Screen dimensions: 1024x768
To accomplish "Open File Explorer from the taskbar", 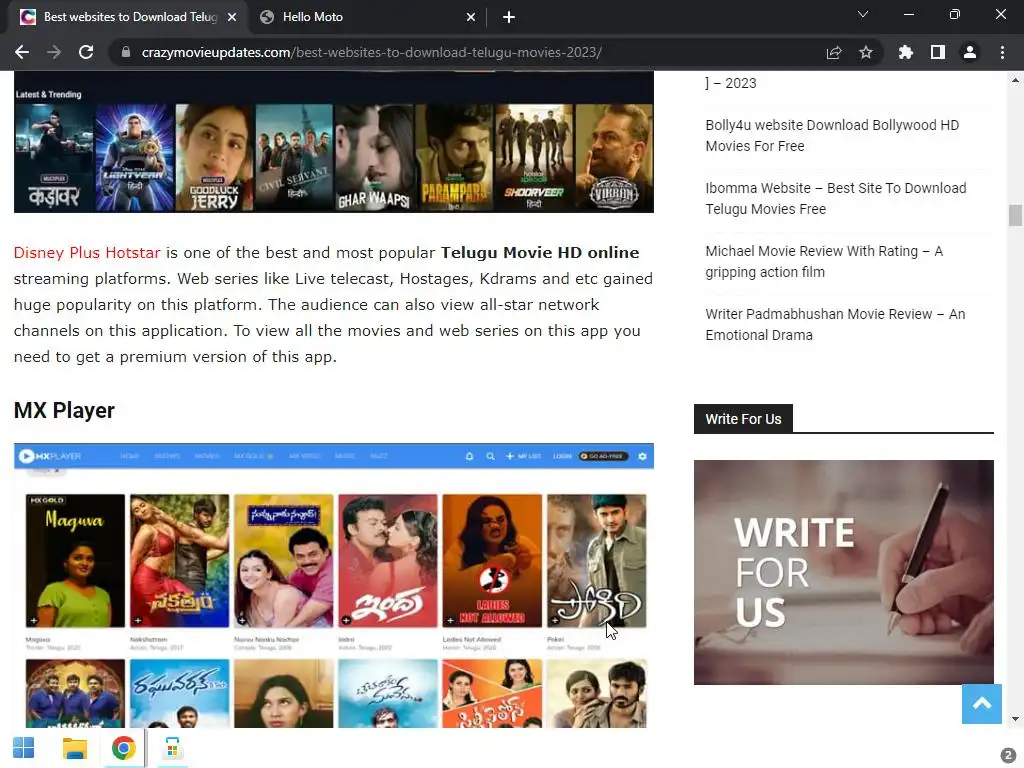I will pyautogui.click(x=74, y=748).
